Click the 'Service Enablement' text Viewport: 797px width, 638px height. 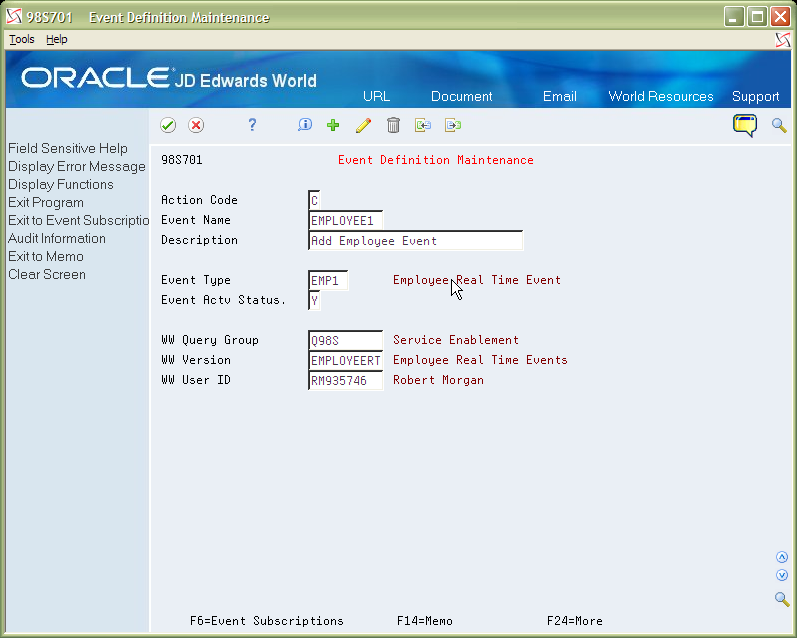click(456, 340)
